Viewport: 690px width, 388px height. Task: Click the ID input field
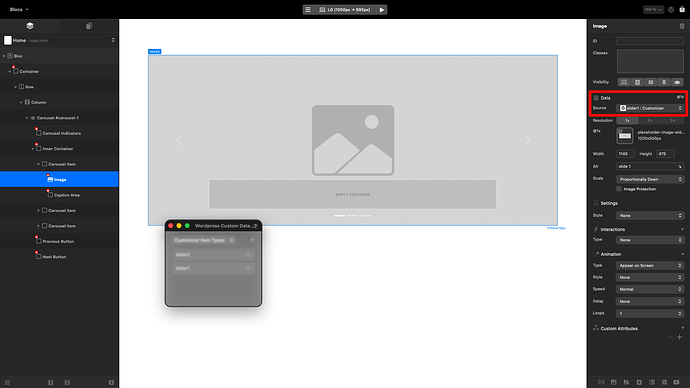click(650, 41)
